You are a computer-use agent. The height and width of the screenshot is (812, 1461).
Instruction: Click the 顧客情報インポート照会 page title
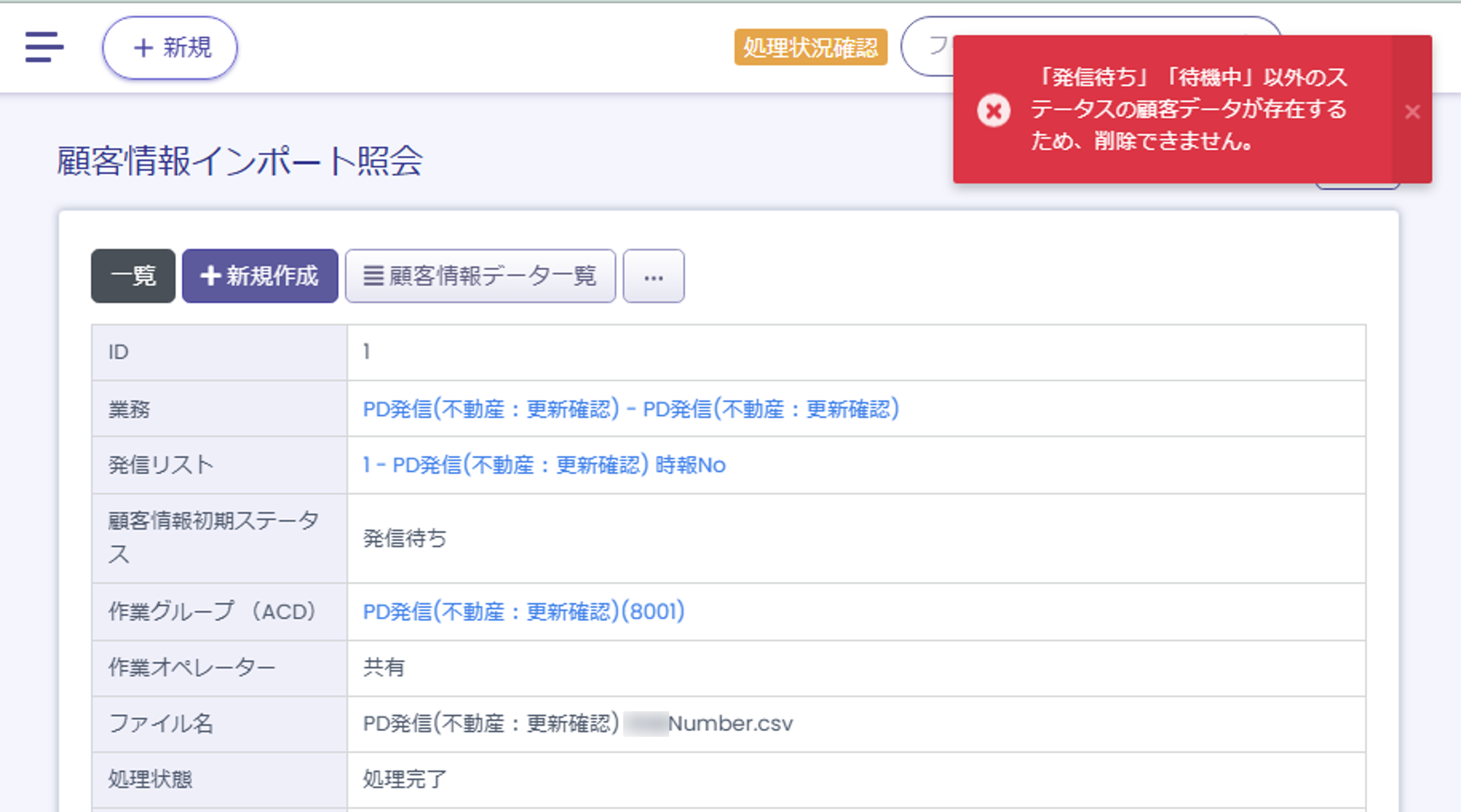coord(239,161)
